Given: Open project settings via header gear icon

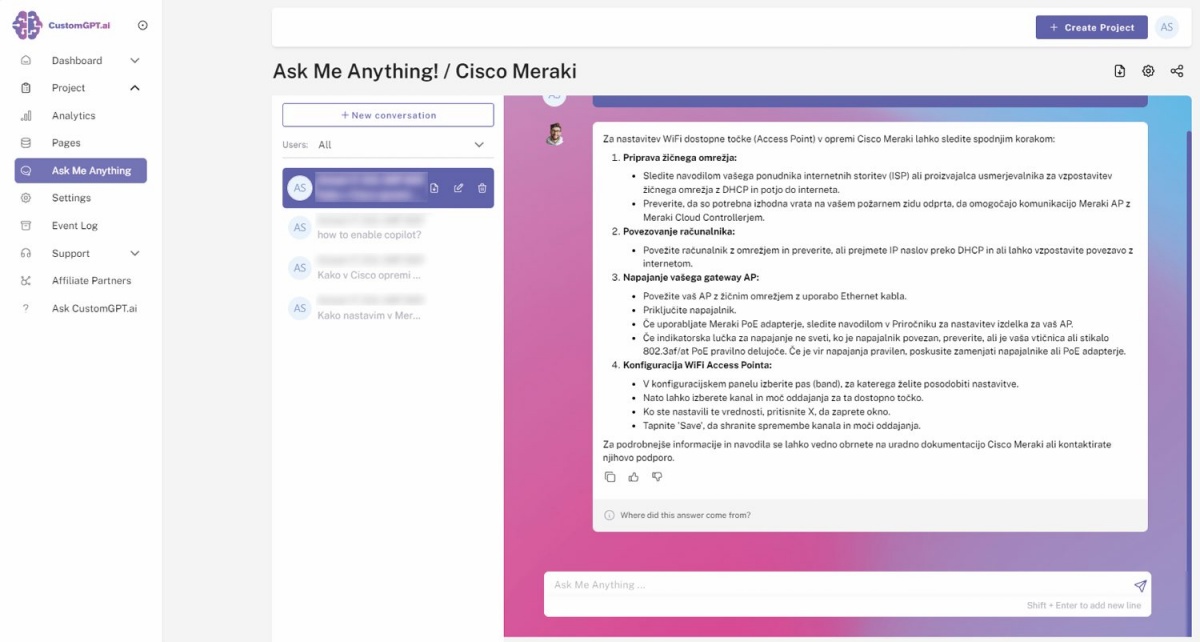Looking at the screenshot, I should [1148, 71].
